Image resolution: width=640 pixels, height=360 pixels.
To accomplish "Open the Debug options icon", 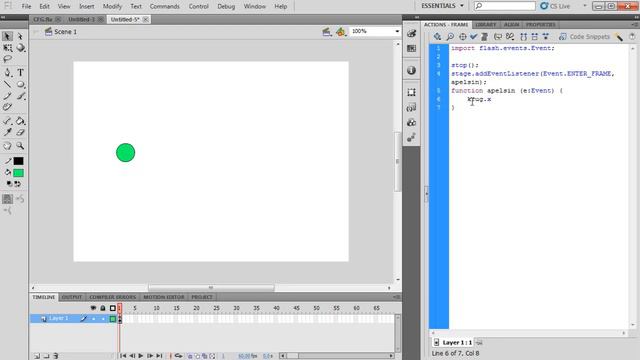I will [510, 37].
